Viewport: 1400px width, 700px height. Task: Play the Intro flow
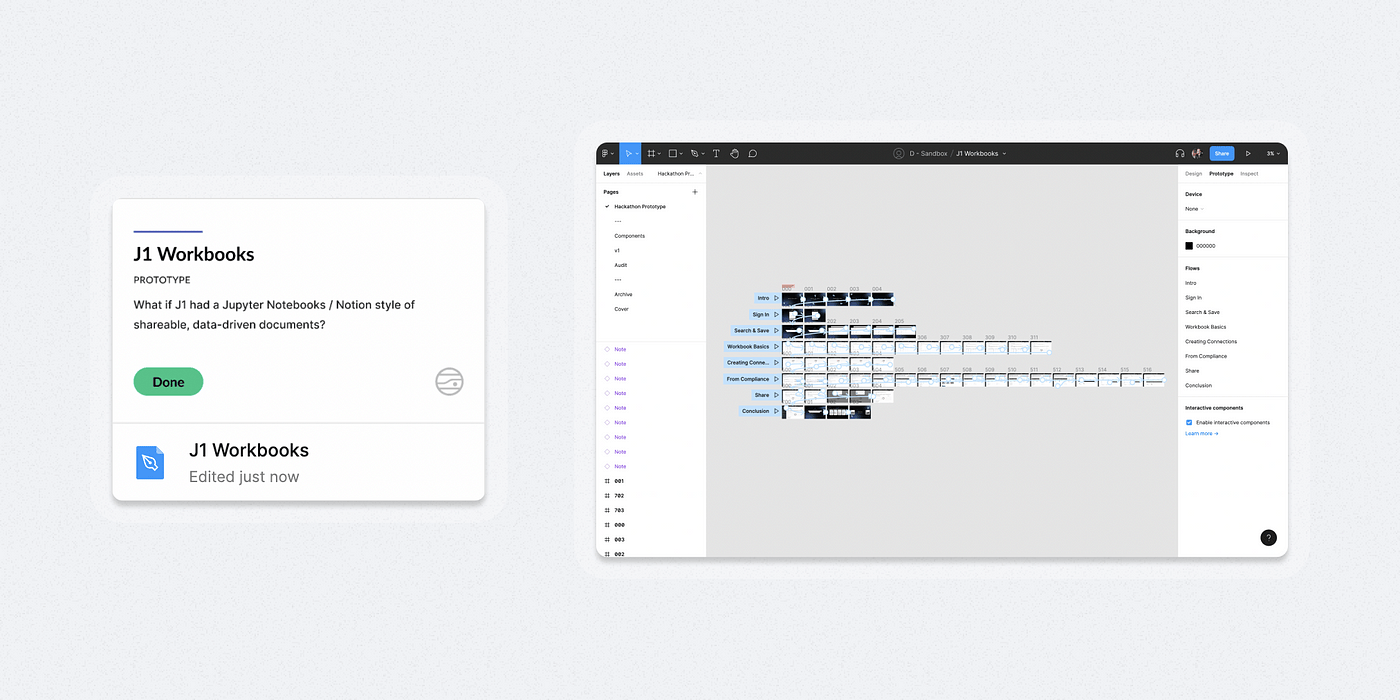[x=776, y=298]
